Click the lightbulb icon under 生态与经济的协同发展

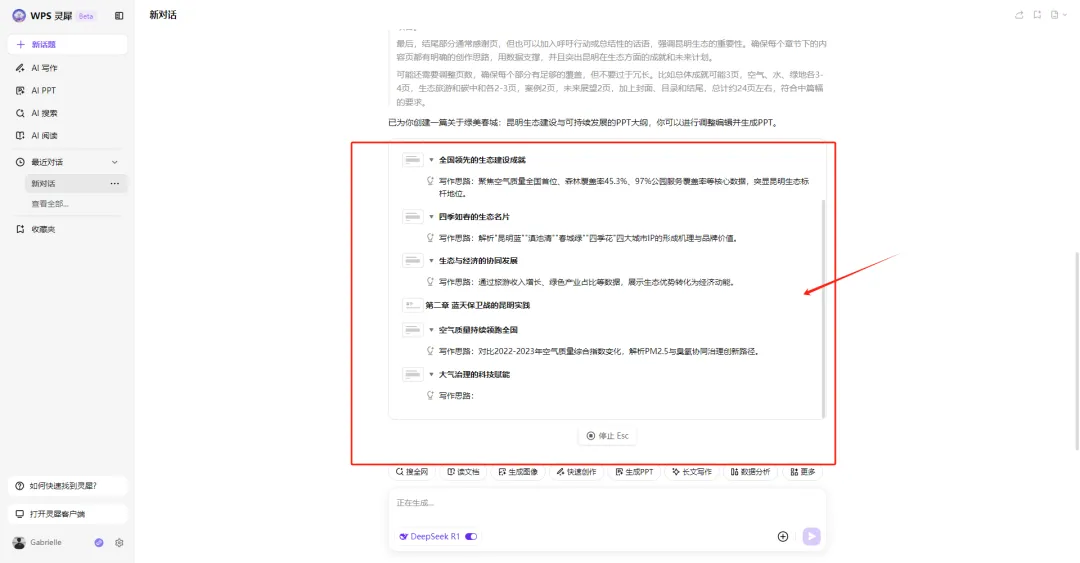pos(430,282)
